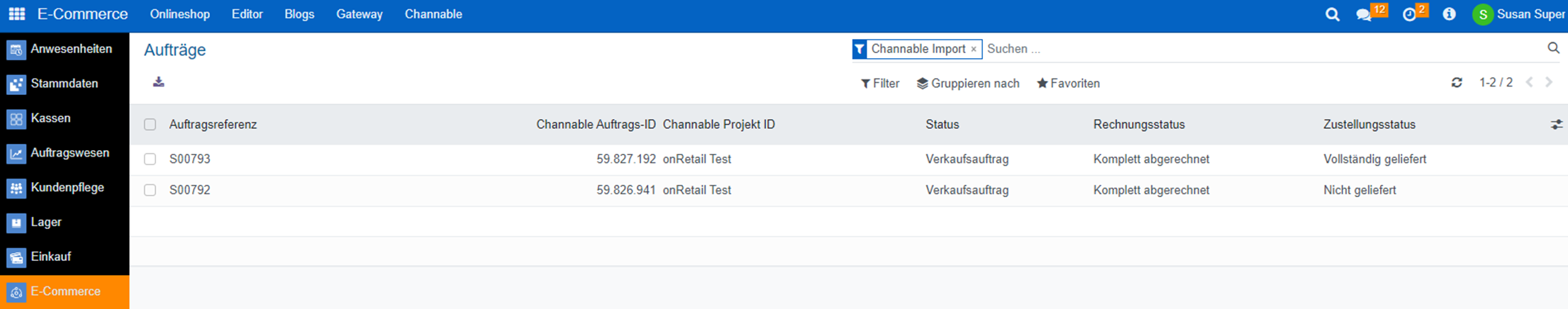Viewport: 1568px width, 309px height.
Task: Open the Filter dropdown
Action: [880, 84]
